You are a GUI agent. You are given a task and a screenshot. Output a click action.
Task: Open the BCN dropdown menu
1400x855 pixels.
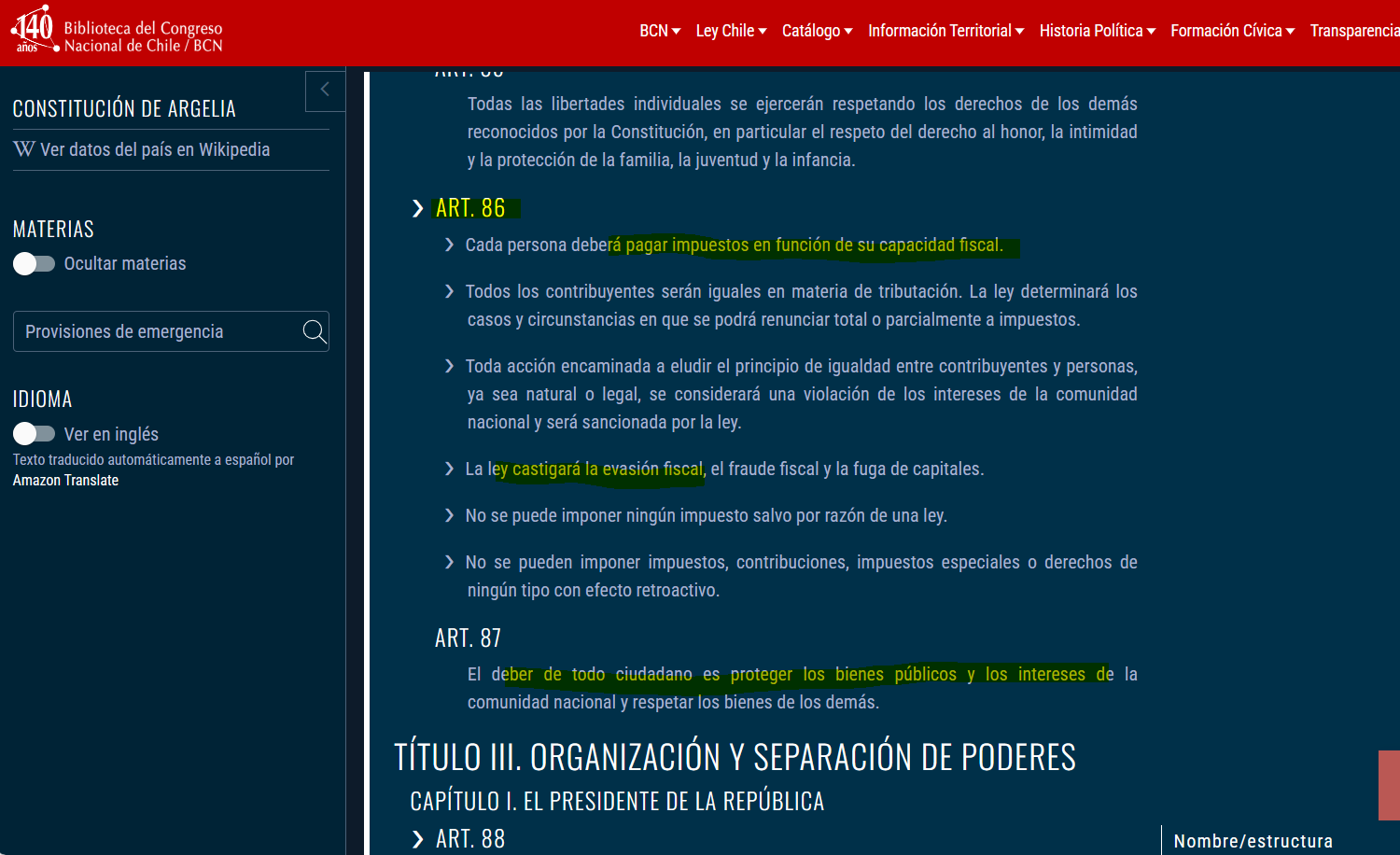tap(660, 31)
